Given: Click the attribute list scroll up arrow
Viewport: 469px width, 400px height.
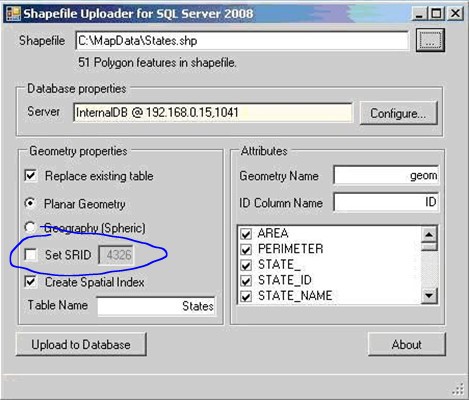Looking at the screenshot, I should coord(429,234).
